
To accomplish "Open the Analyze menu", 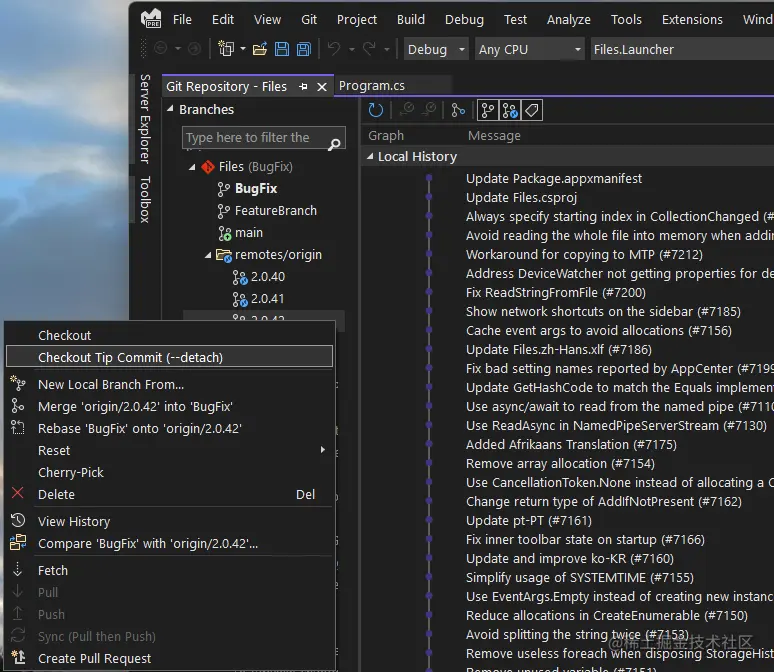I will click(569, 19).
